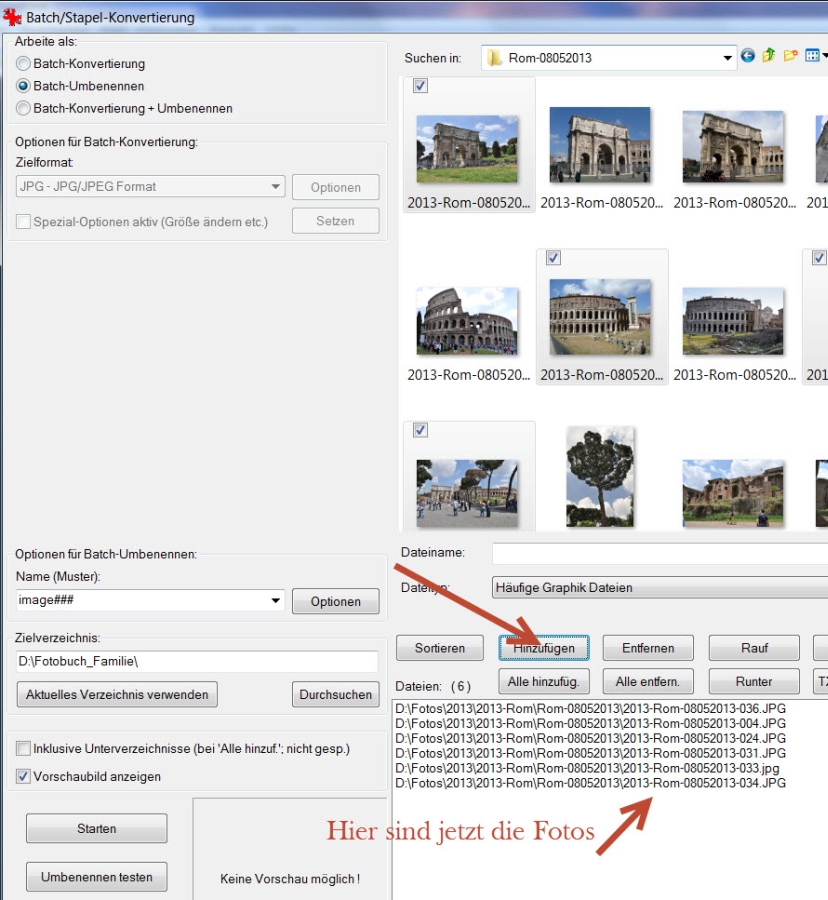This screenshot has width=828, height=900.
Task: Select file entry ending -004.JPG in list
Action: [590, 723]
